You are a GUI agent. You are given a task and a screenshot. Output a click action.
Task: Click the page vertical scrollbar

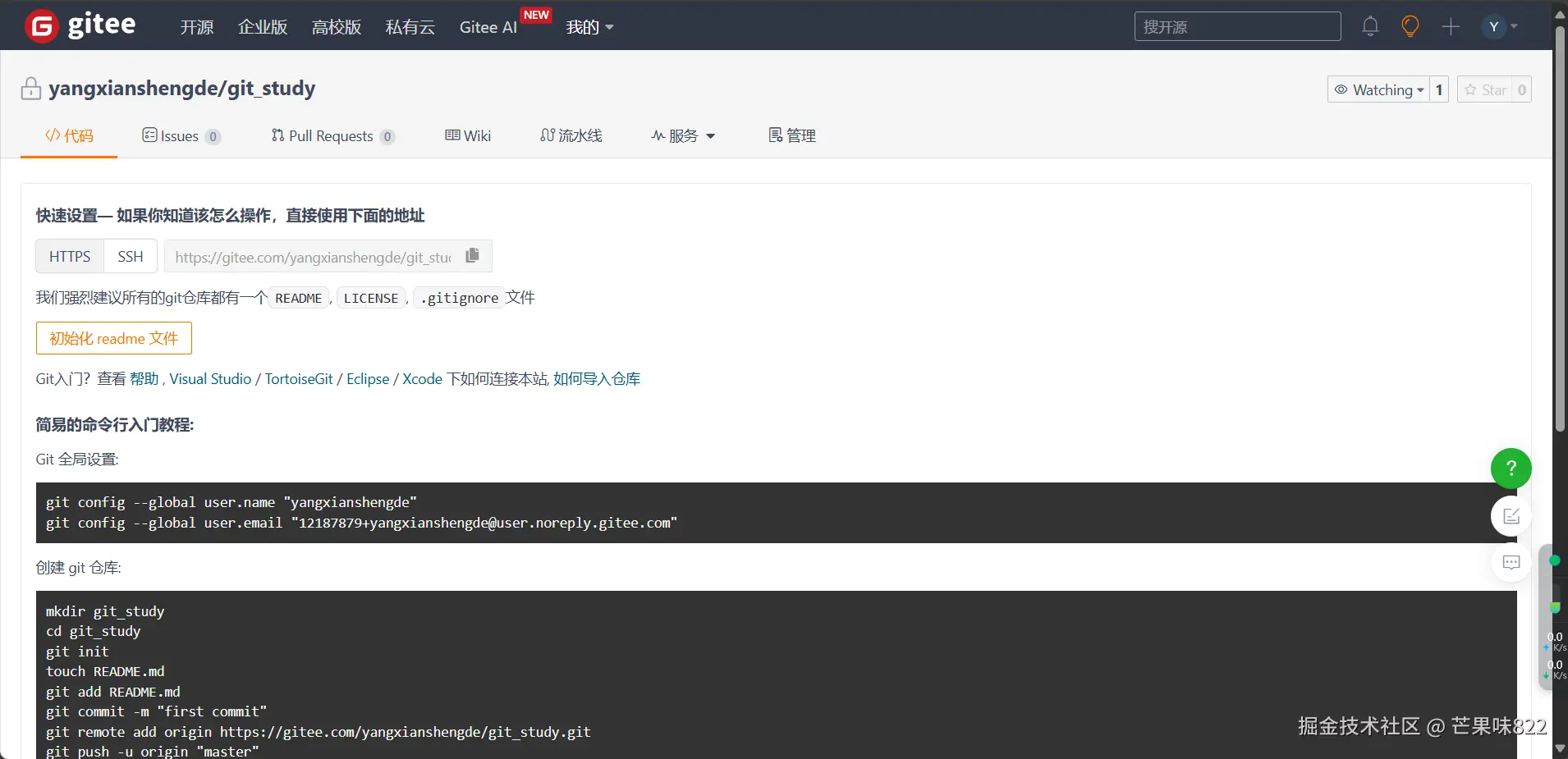click(x=1560, y=228)
